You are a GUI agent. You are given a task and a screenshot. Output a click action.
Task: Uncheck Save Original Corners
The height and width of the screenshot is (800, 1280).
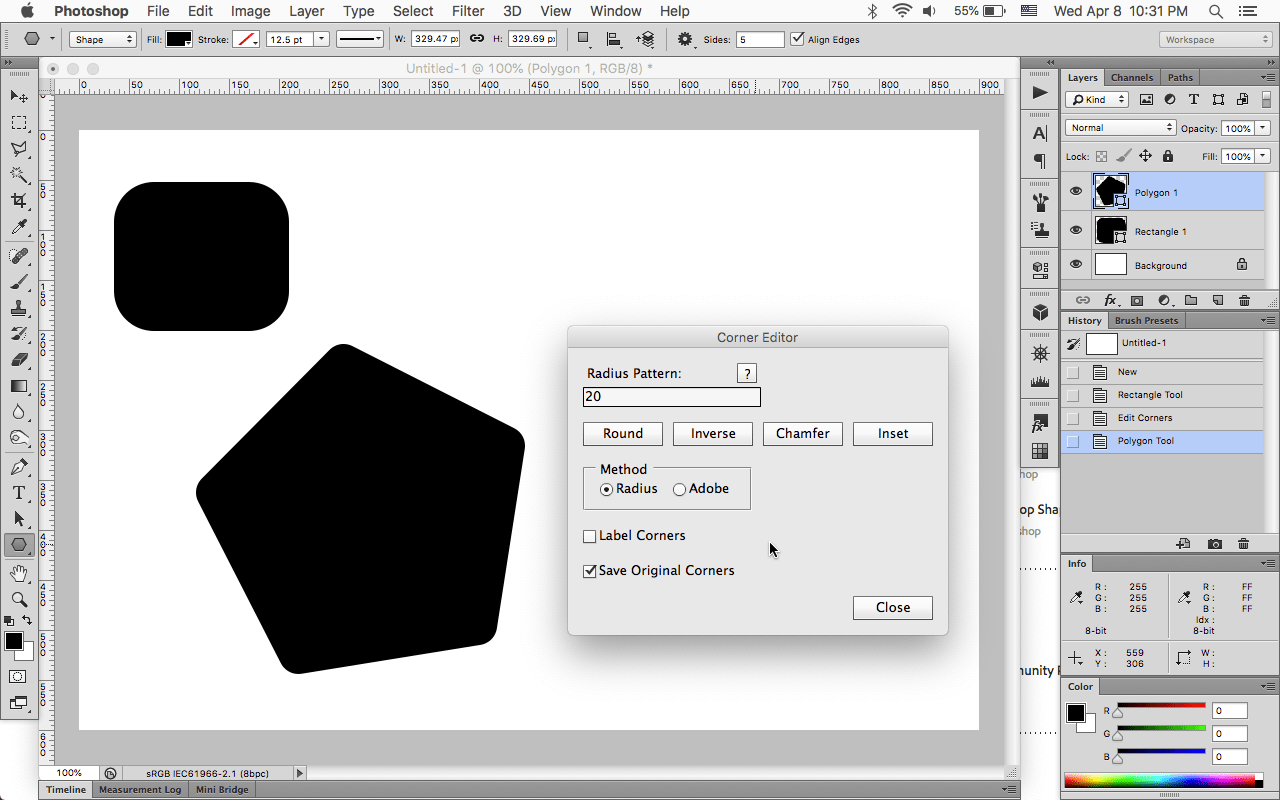pos(590,571)
